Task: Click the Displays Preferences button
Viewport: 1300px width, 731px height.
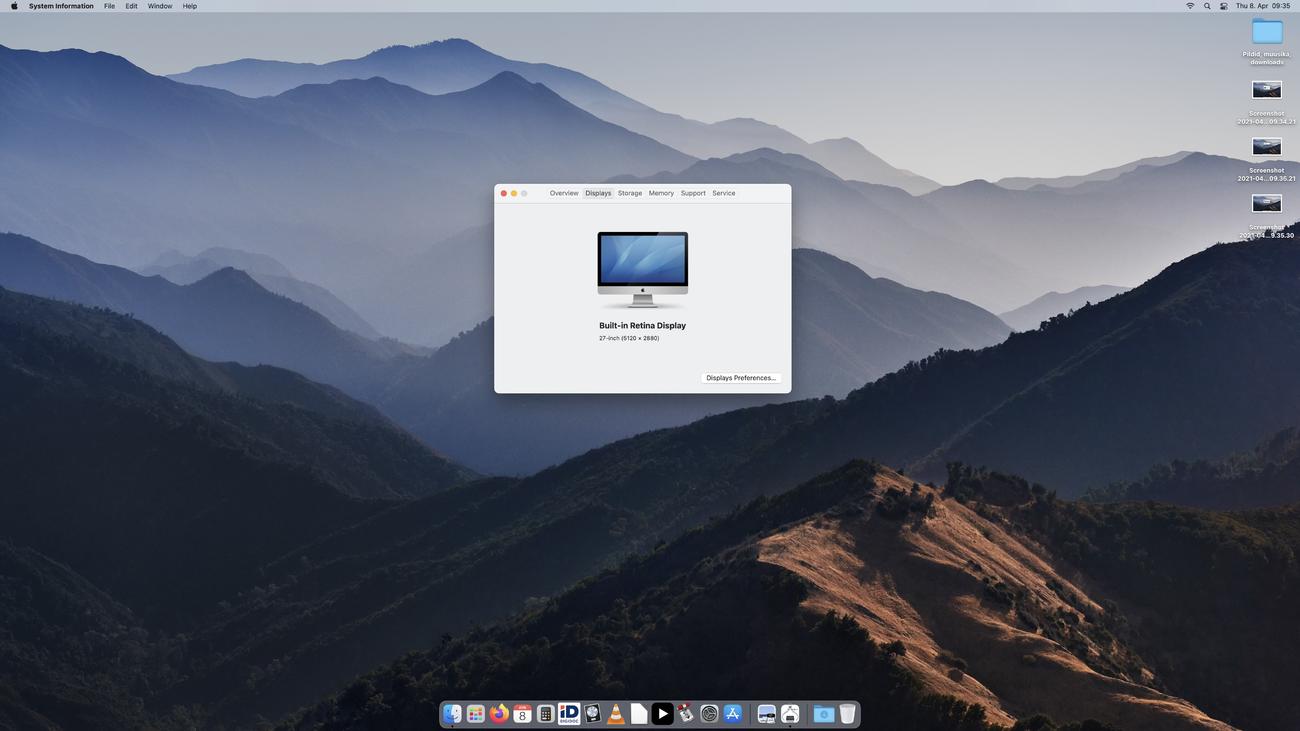Action: pyautogui.click(x=740, y=378)
